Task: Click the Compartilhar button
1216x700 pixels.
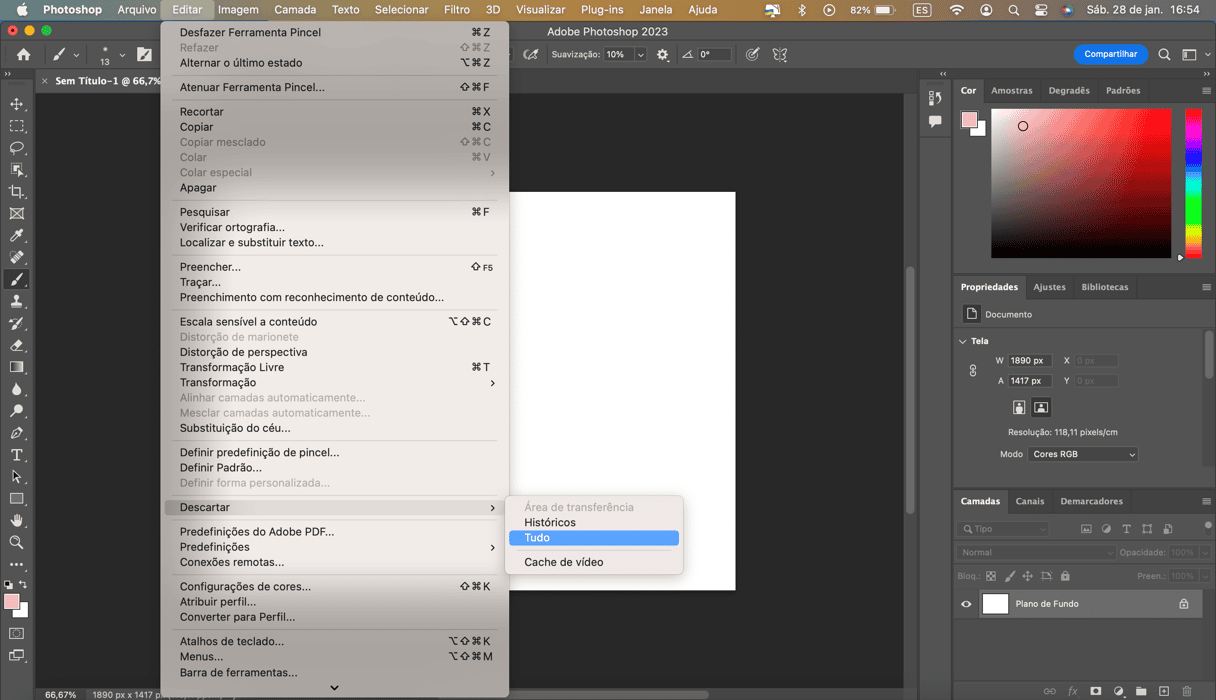Action: coord(1110,54)
